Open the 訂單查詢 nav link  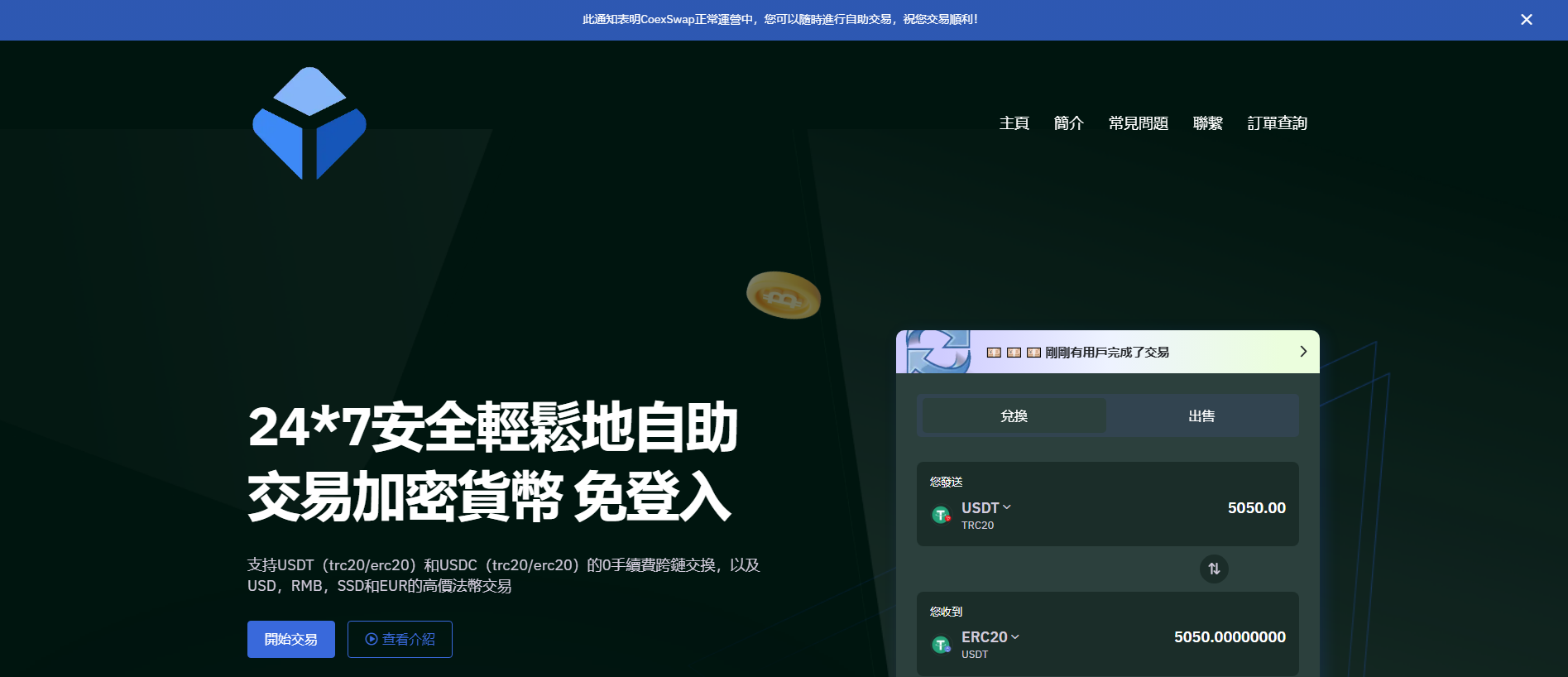1277,123
